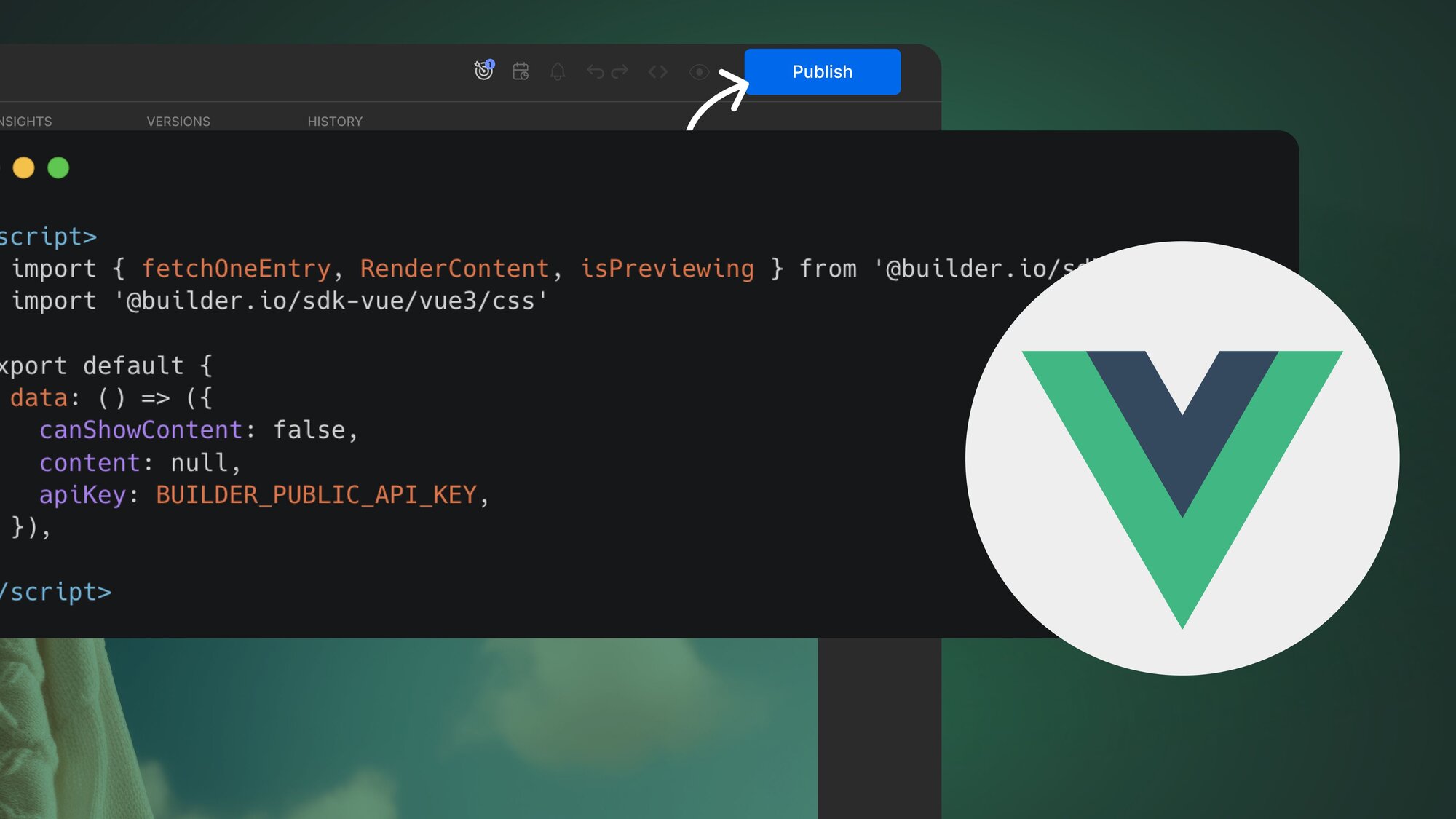Toggle the preview eye icon
This screenshot has width=1456, height=819.
click(x=699, y=71)
